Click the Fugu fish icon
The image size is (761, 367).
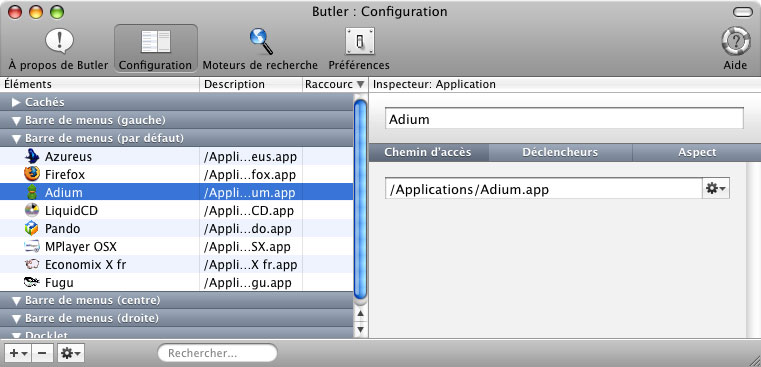tap(32, 282)
